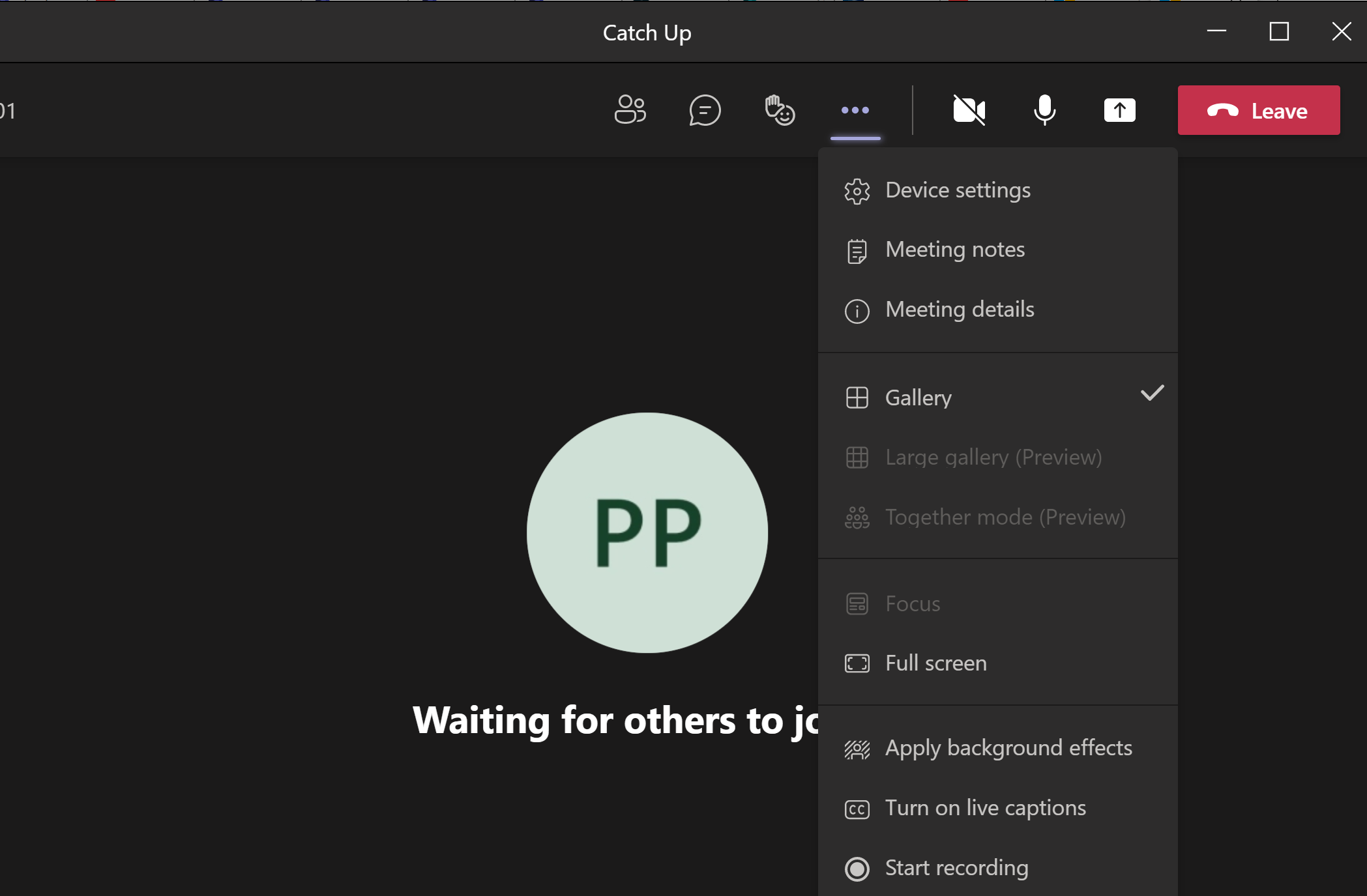The height and width of the screenshot is (896, 1367).
Task: Click the Full screen icon
Action: click(857, 663)
